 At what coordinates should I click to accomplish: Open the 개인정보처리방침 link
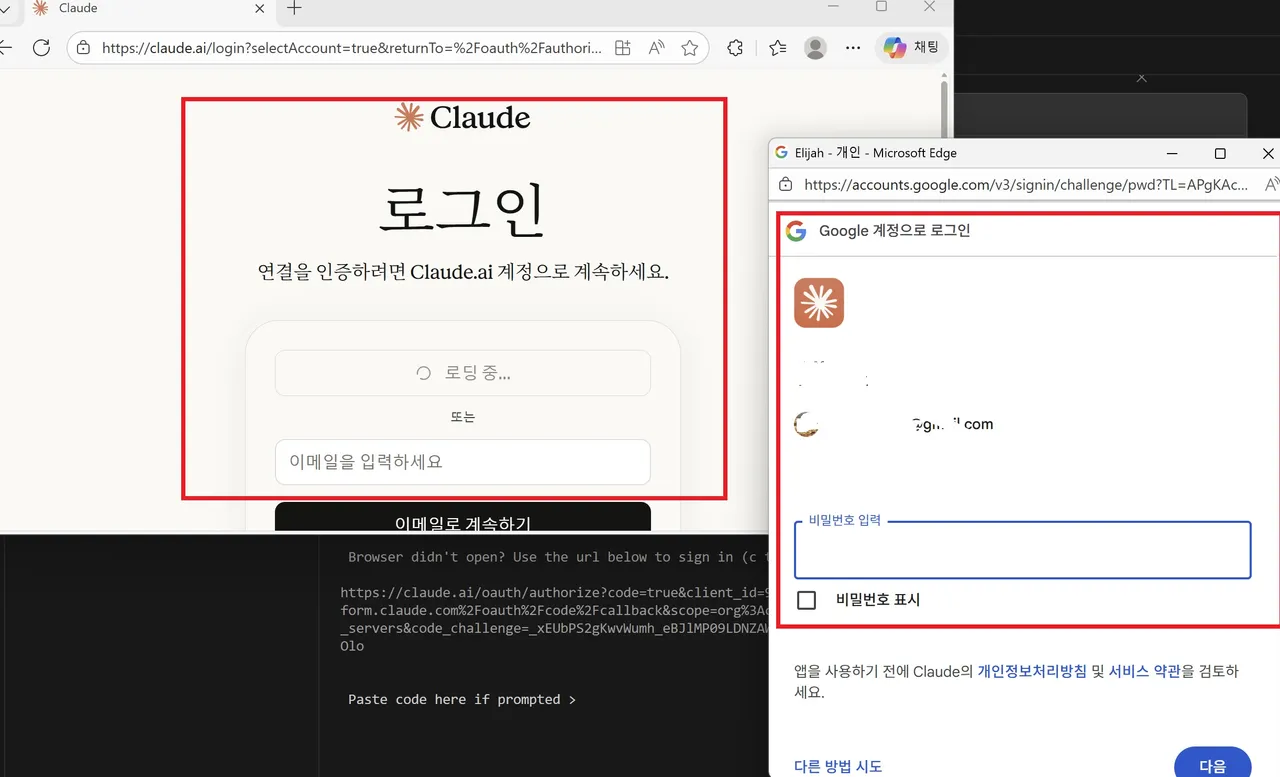(x=1032, y=671)
